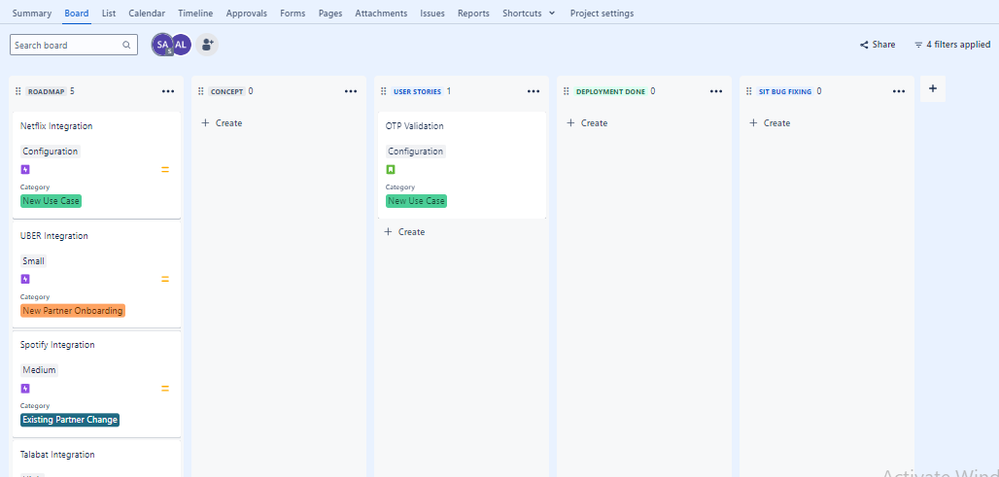
Task: Add a new column with plus
Action: 933,89
